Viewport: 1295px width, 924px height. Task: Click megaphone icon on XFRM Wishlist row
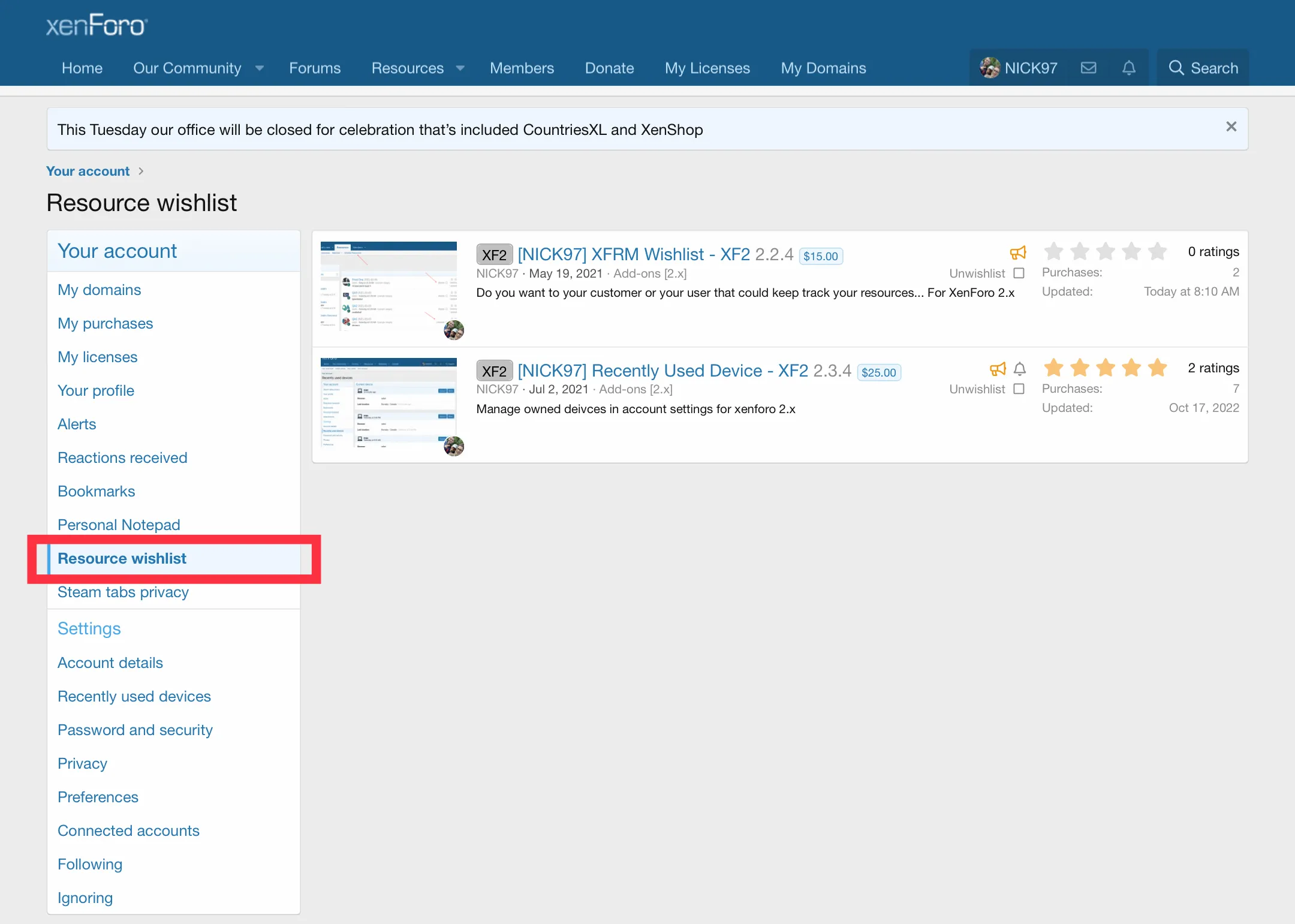[1018, 252]
